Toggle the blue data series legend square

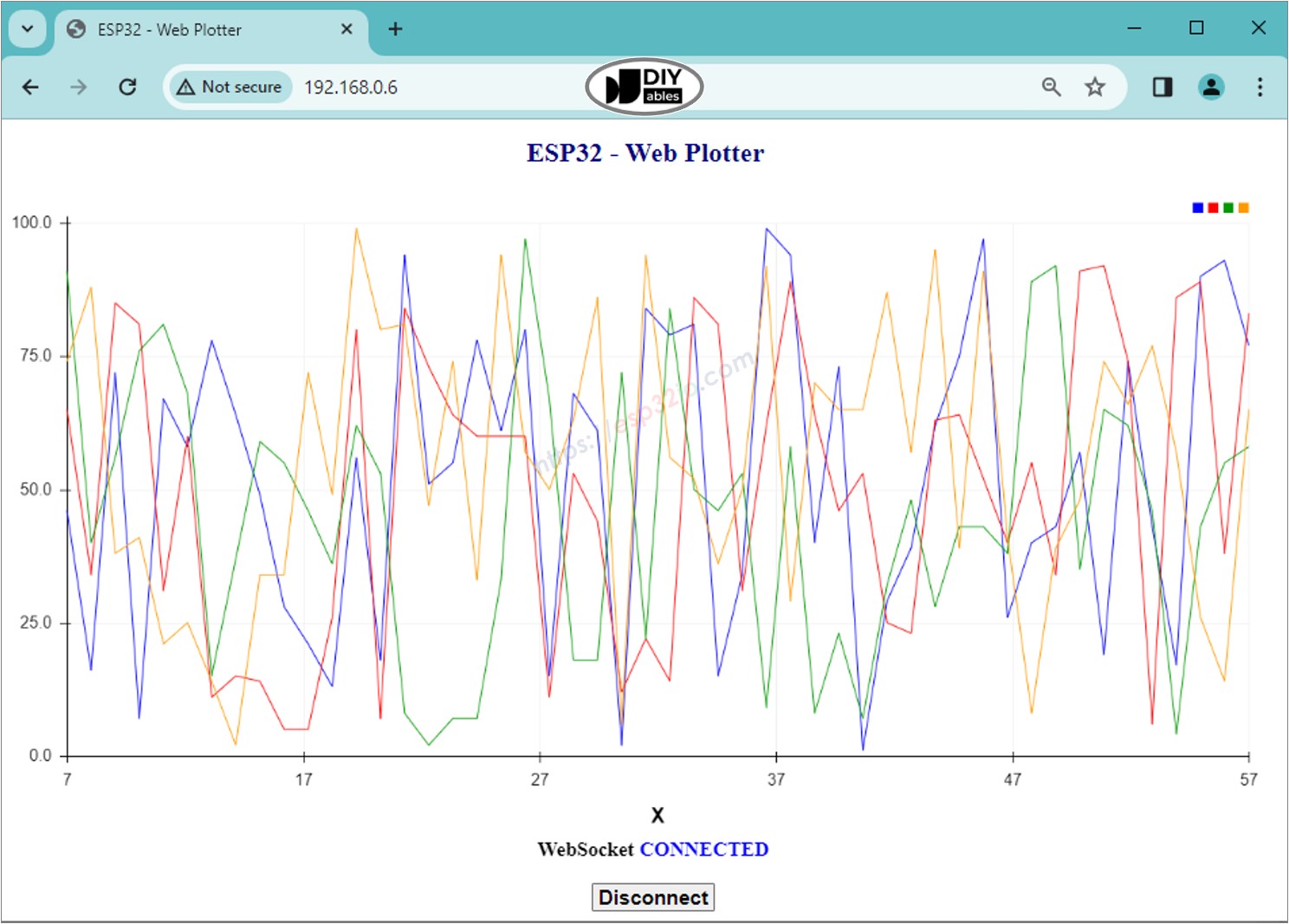tap(1196, 208)
